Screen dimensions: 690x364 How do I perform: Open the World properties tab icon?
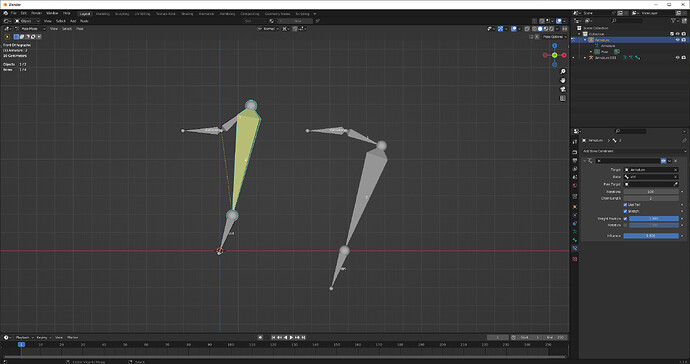pos(575,185)
